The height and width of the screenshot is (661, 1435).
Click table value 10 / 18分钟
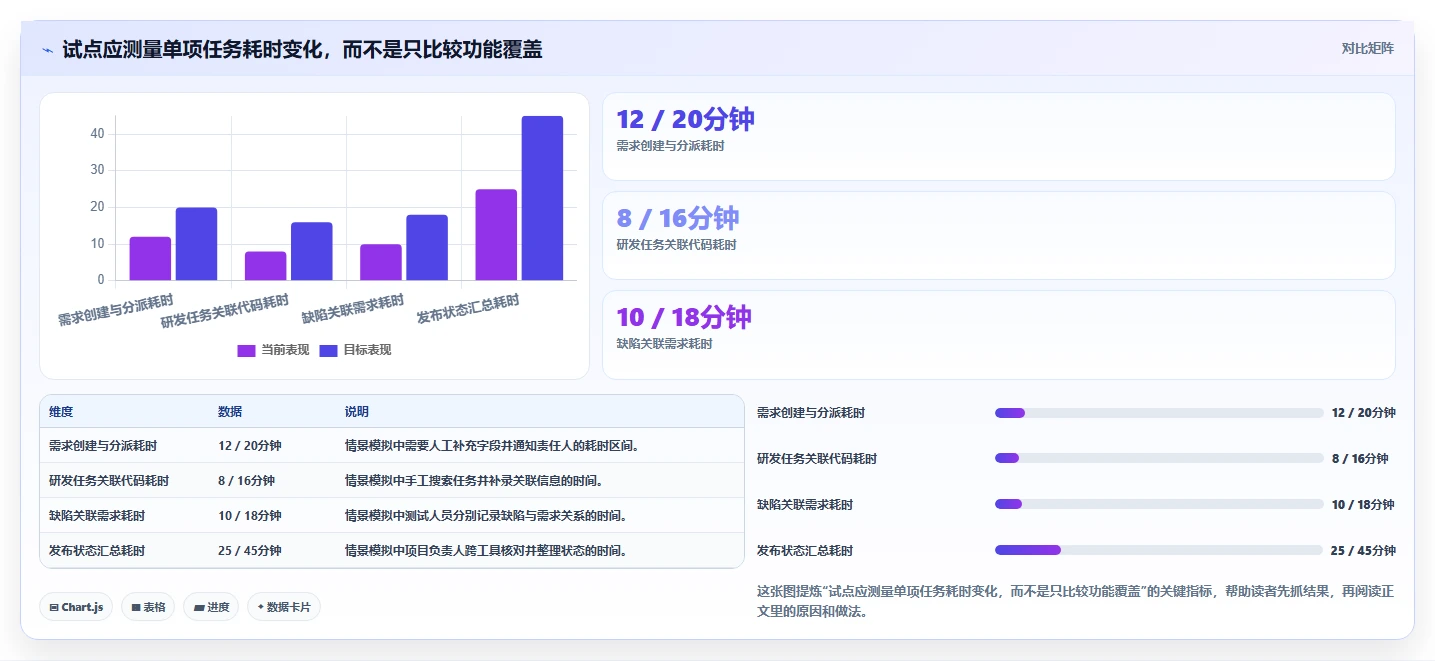(250, 516)
